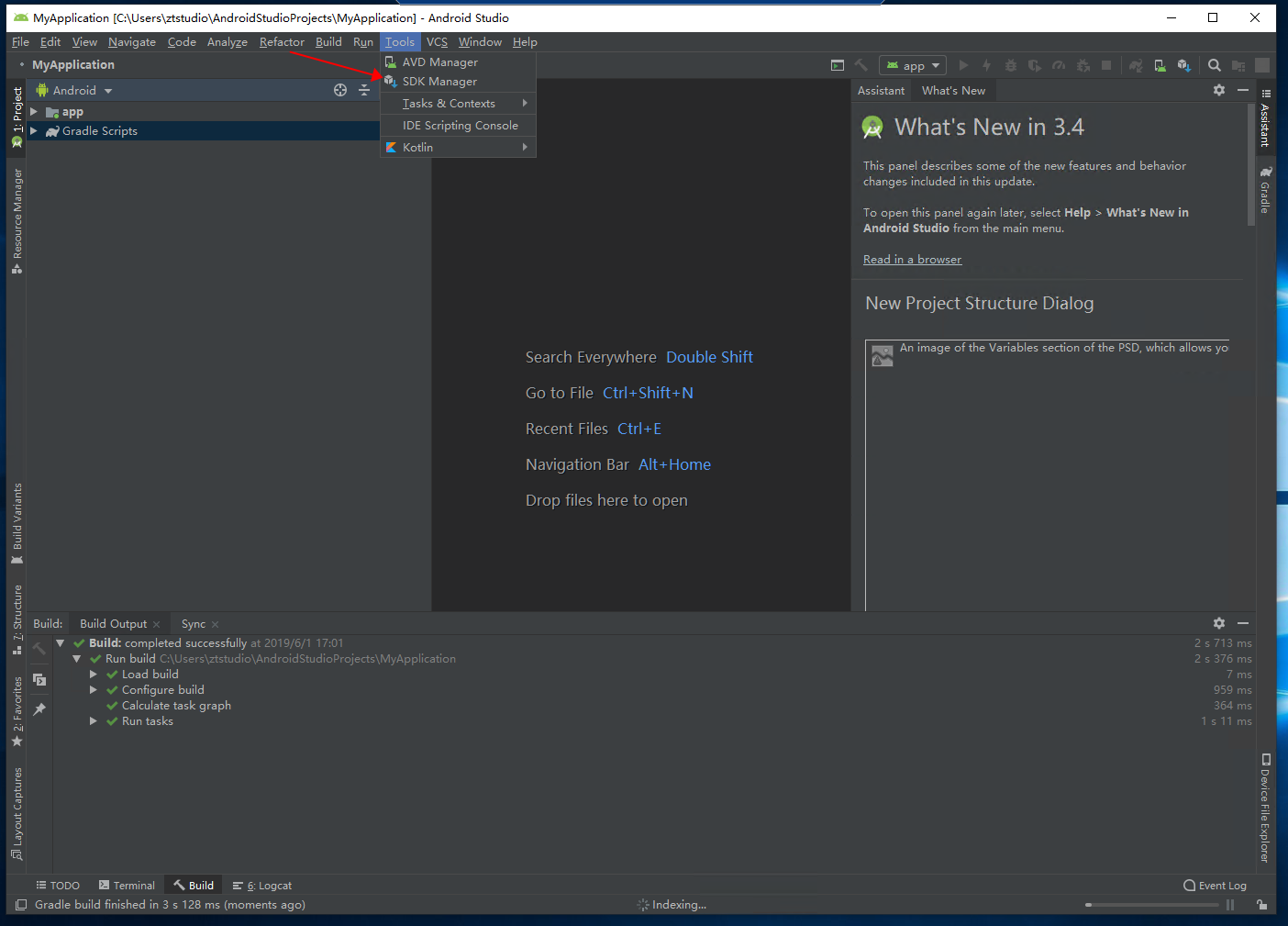Click the window-with-play-arrow icon left of hammer
1288x926 pixels.
(x=837, y=65)
